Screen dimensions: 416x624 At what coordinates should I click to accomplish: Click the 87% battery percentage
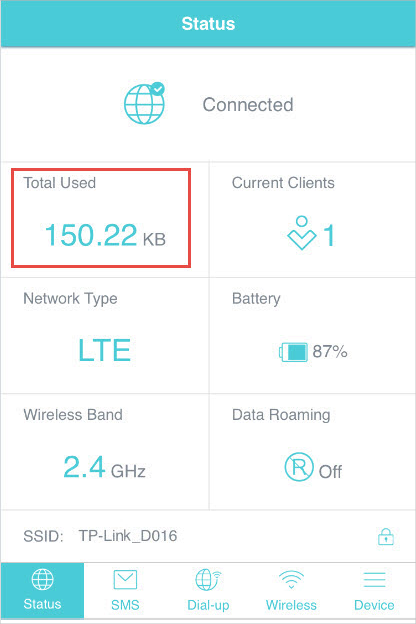(x=330, y=352)
